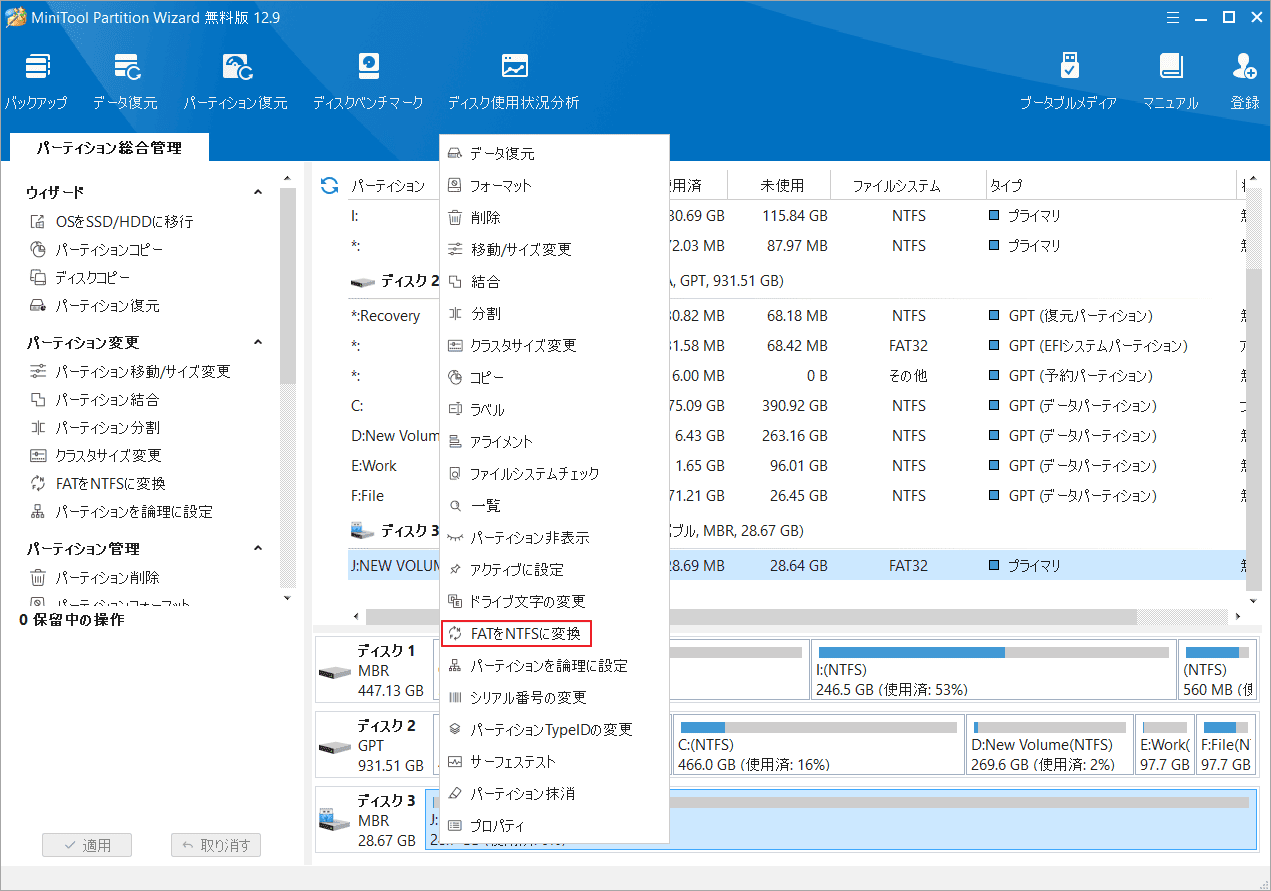Choose ドライブ文字の変更 in the context menu
The height and width of the screenshot is (891, 1271).
pos(554,601)
